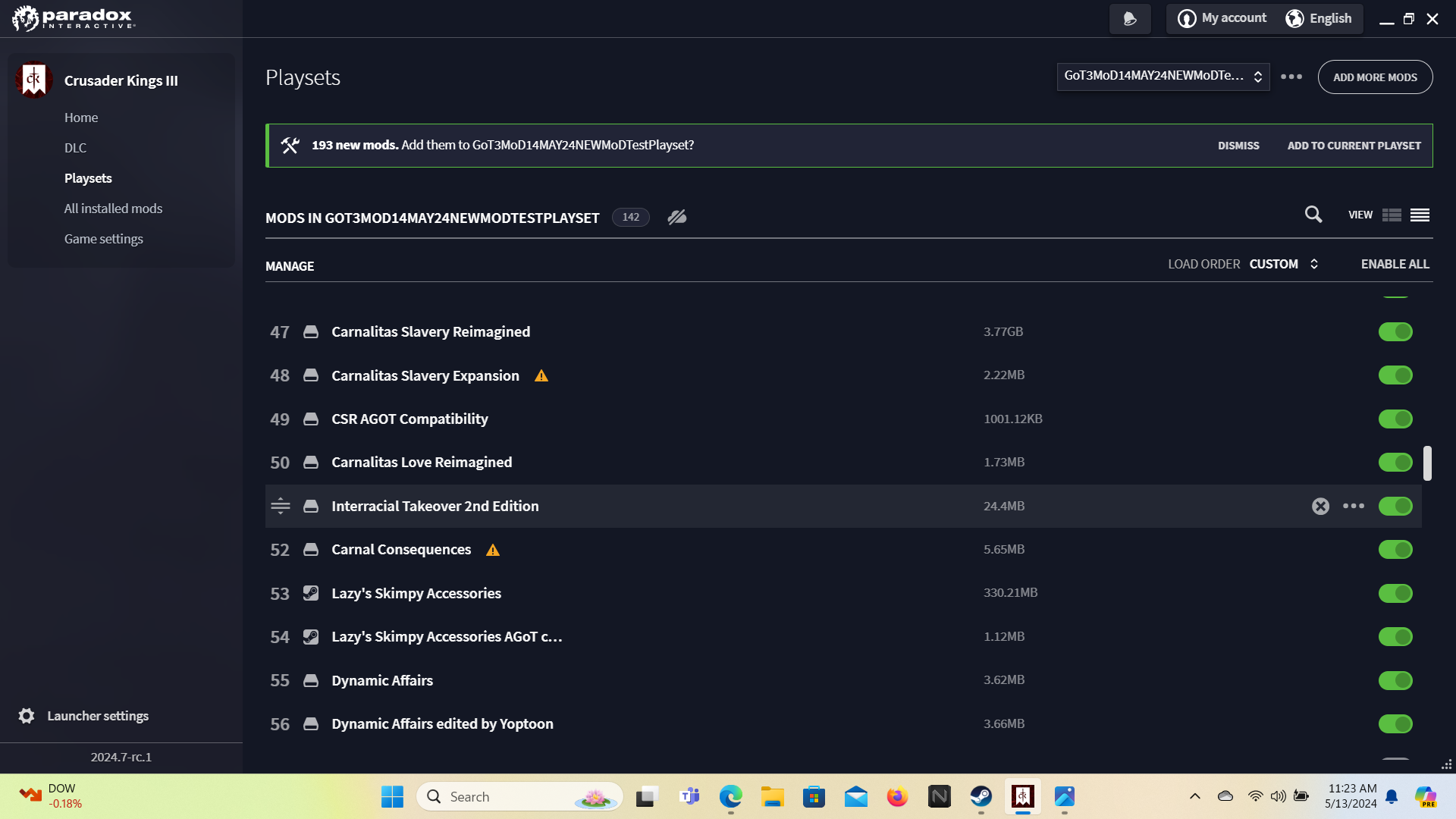Screen dimensions: 1456x819
Task: Open DLC section in sidebar
Action: pyautogui.click(x=75, y=148)
